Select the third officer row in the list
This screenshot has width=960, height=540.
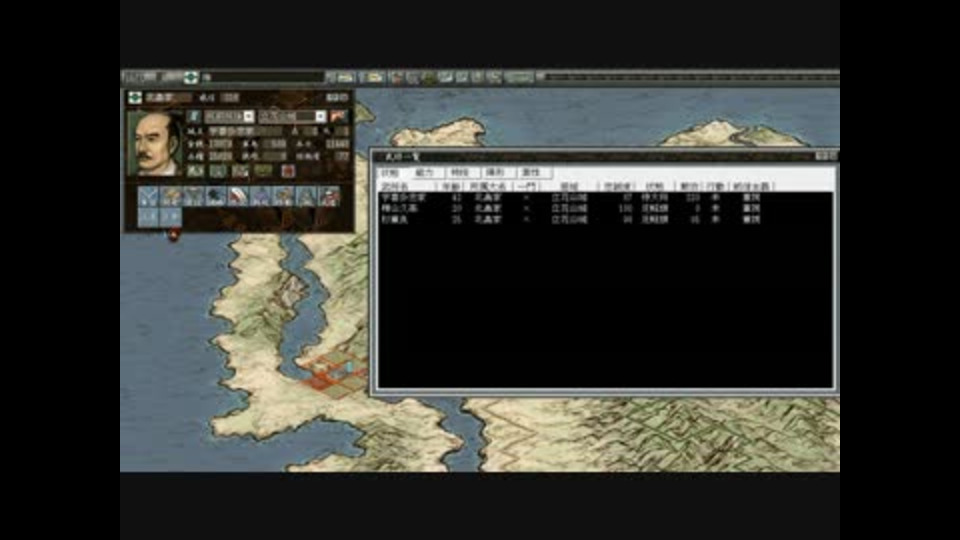[605, 219]
